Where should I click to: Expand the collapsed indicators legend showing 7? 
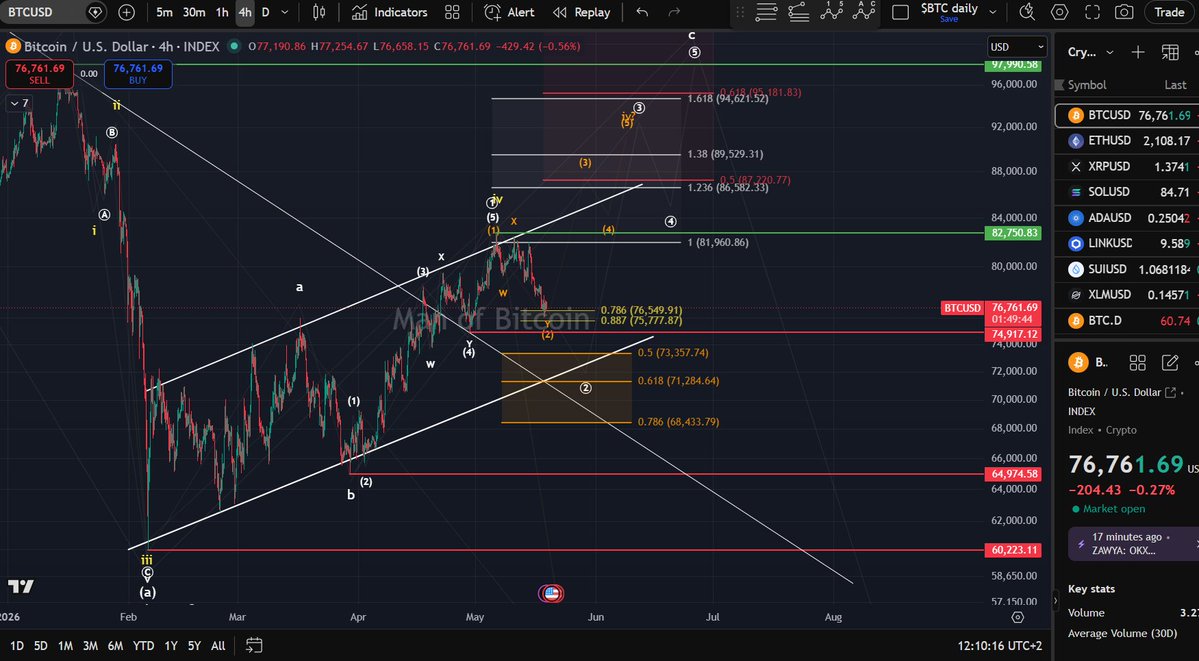pos(18,103)
